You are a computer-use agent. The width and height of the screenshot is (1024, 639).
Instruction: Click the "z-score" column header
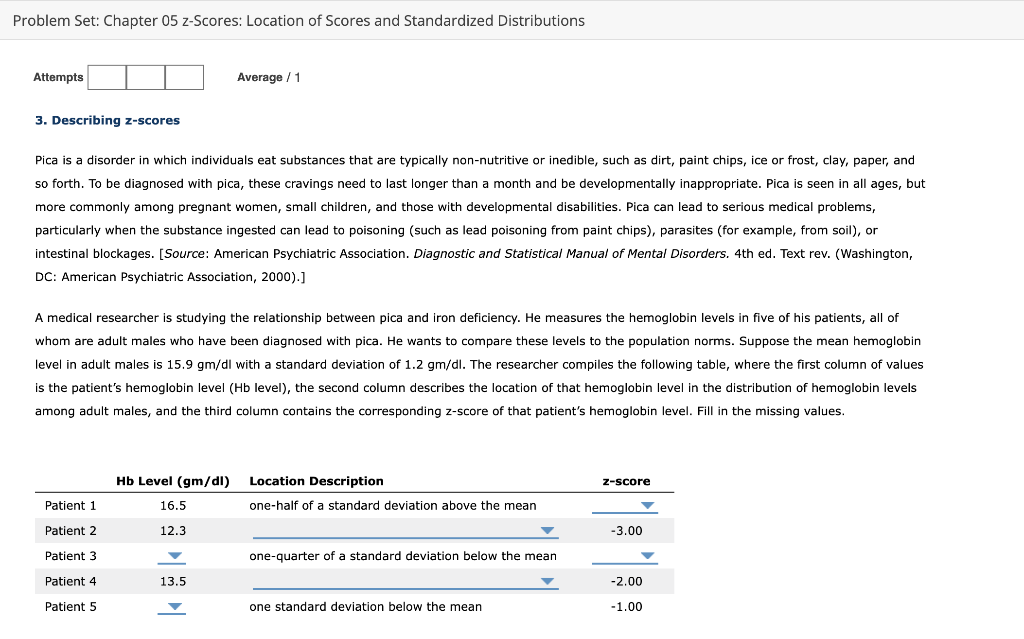(626, 481)
